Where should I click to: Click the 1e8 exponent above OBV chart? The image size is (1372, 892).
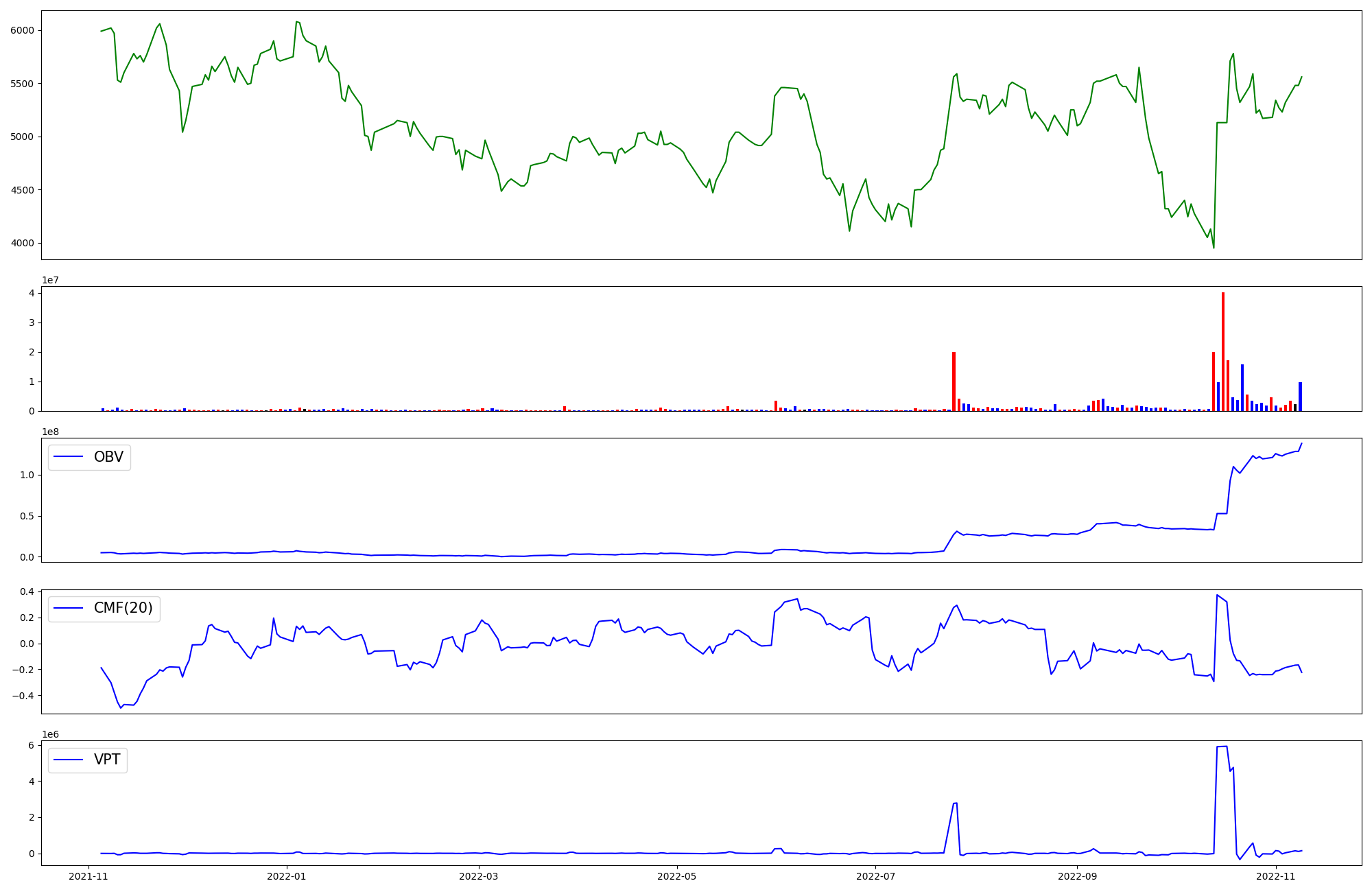[x=50, y=432]
